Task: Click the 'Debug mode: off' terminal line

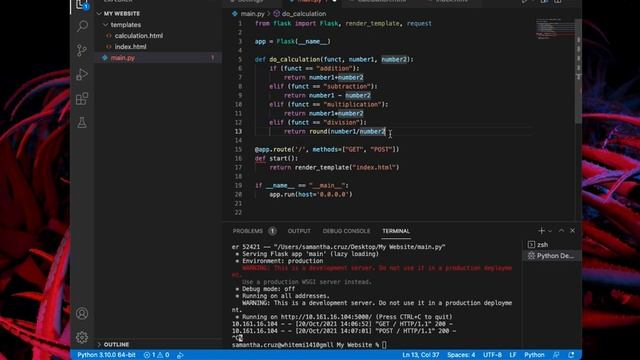Action: coord(265,289)
